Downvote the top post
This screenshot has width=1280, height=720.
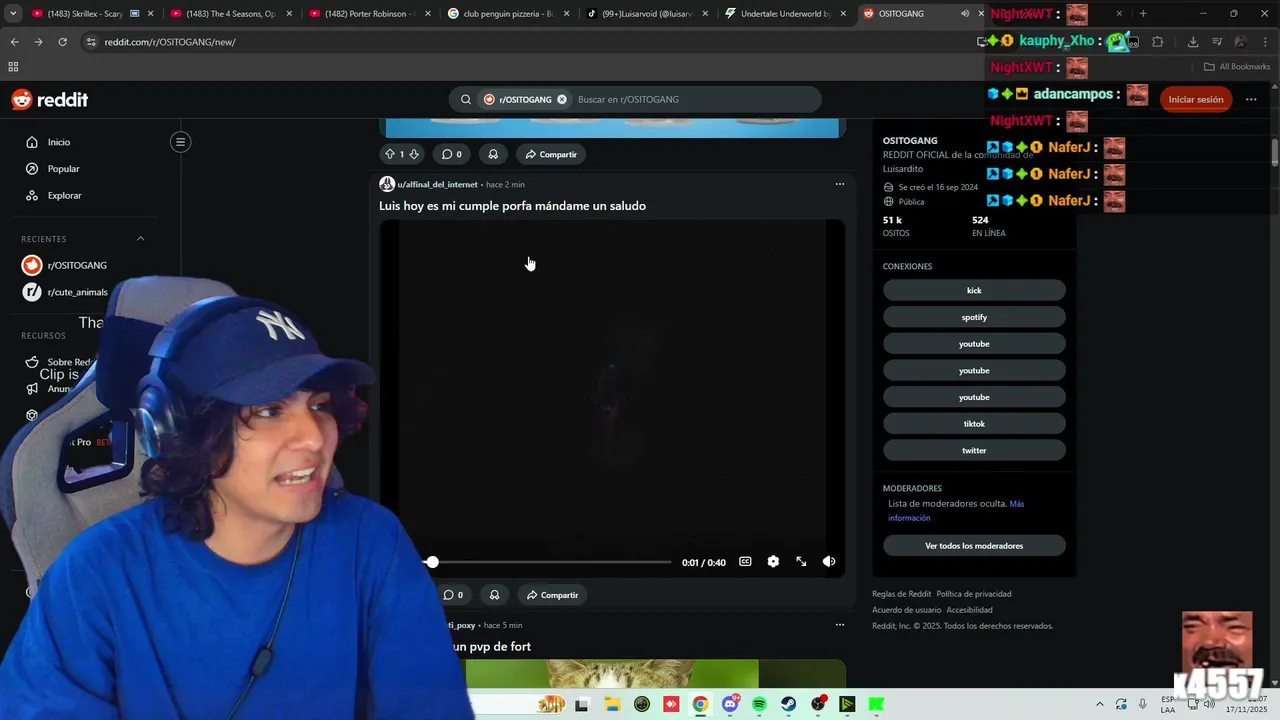(414, 154)
